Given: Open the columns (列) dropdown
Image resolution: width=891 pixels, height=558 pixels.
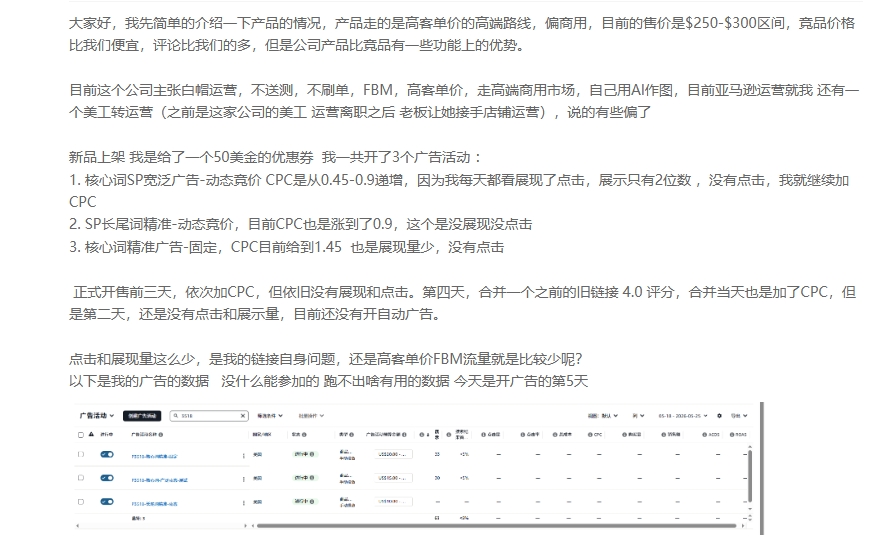Looking at the screenshot, I should (639, 416).
